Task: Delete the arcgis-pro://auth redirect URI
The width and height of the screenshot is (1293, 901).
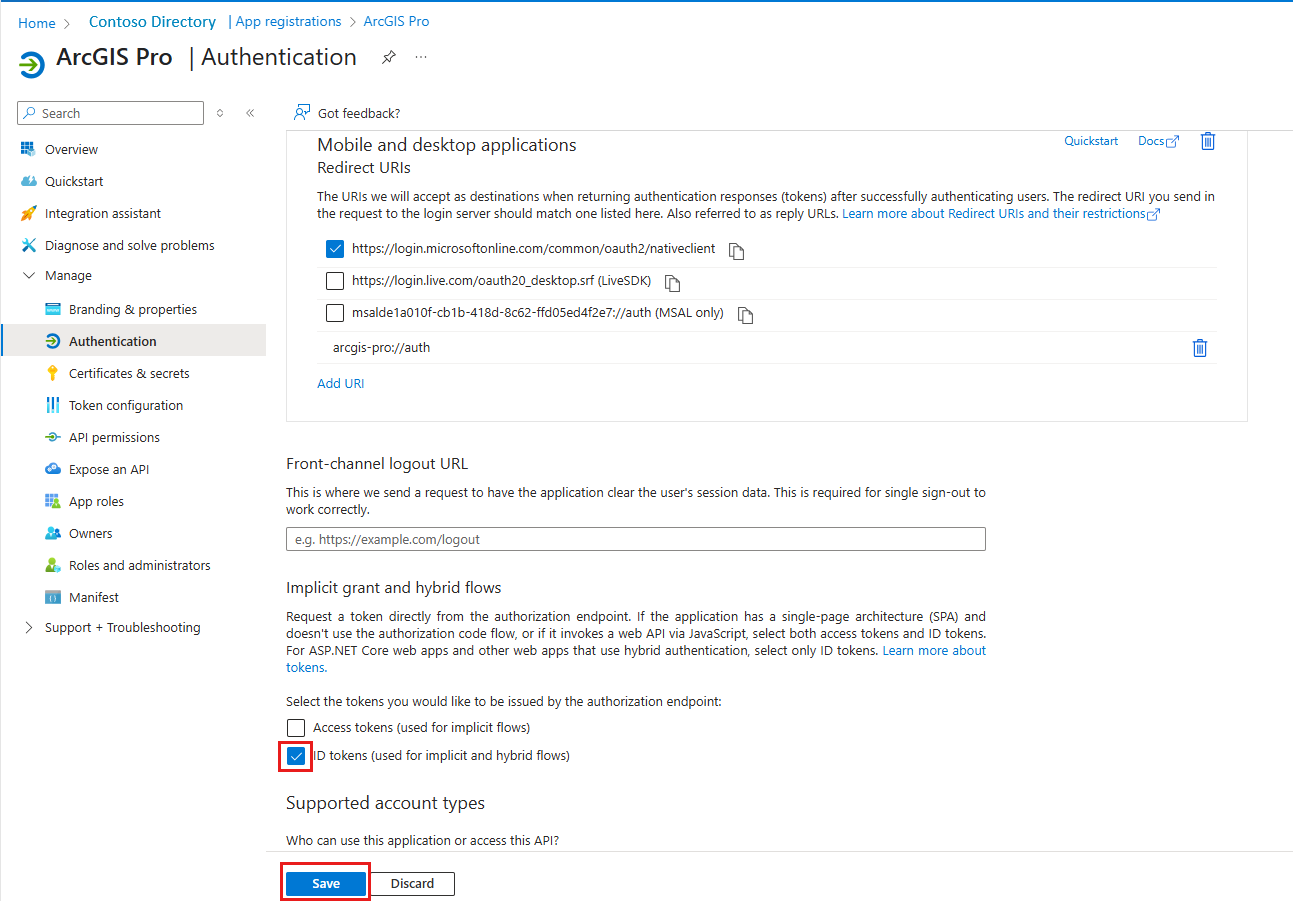Action: click(1200, 348)
